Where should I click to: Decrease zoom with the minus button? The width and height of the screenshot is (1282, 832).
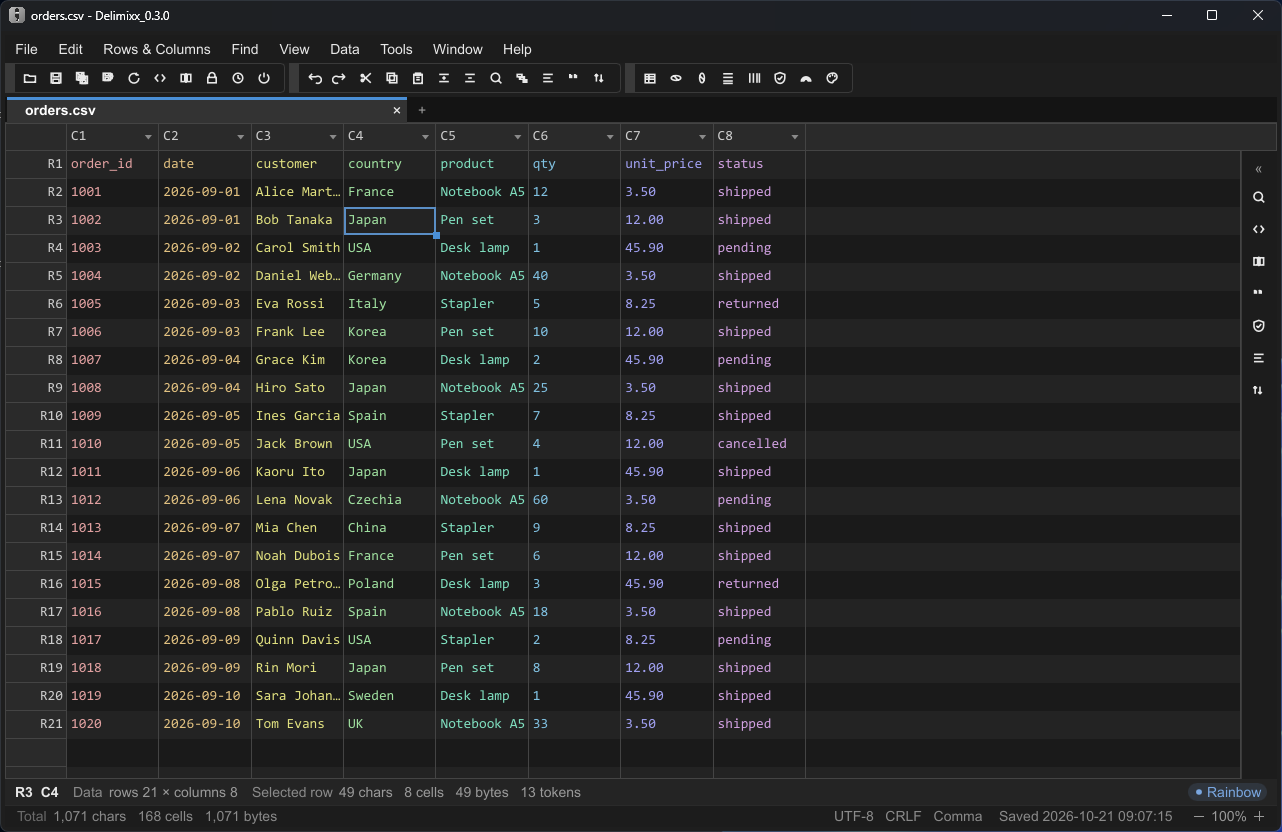click(1199, 816)
